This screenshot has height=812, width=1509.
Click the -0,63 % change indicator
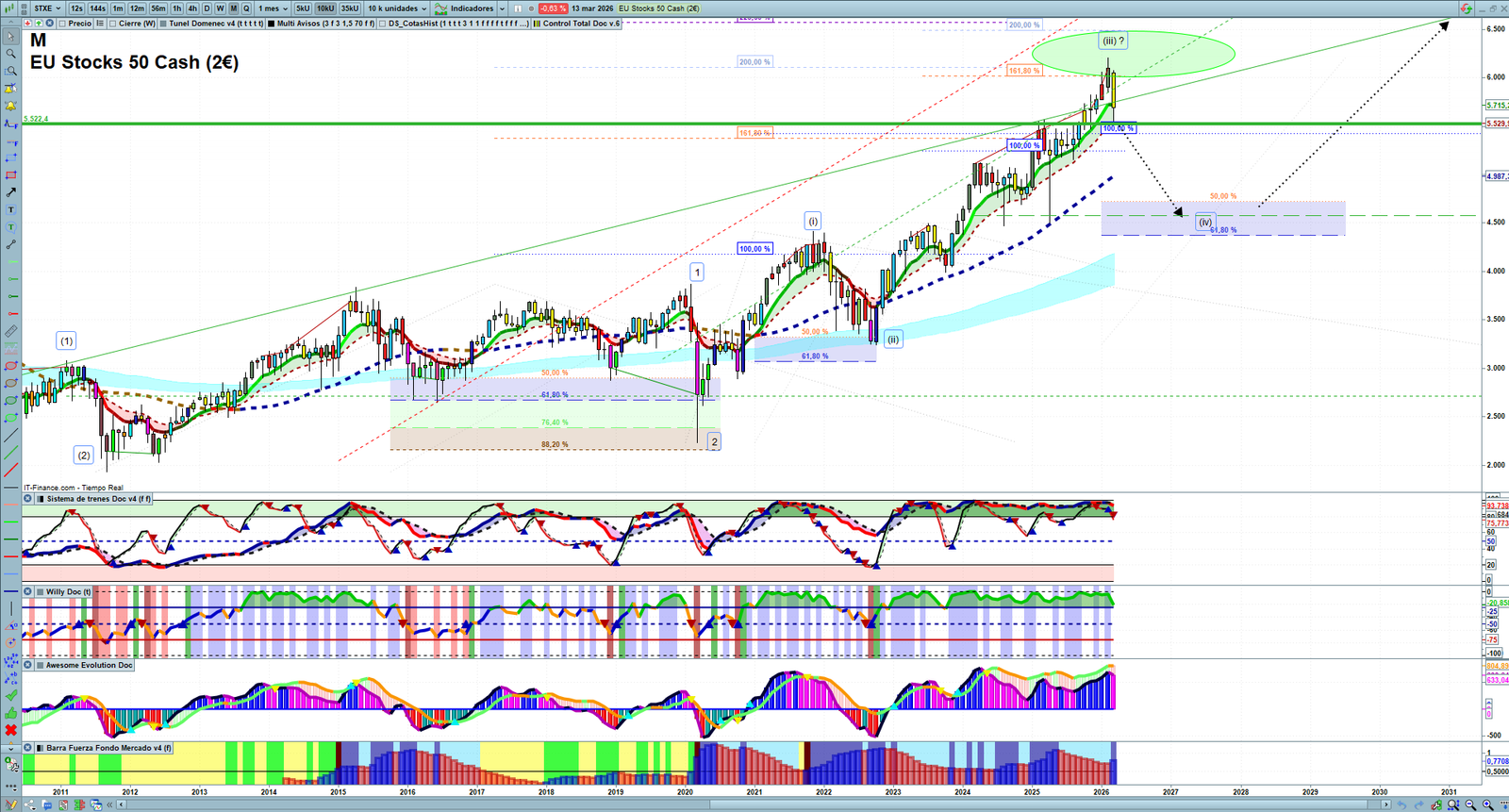tap(553, 8)
